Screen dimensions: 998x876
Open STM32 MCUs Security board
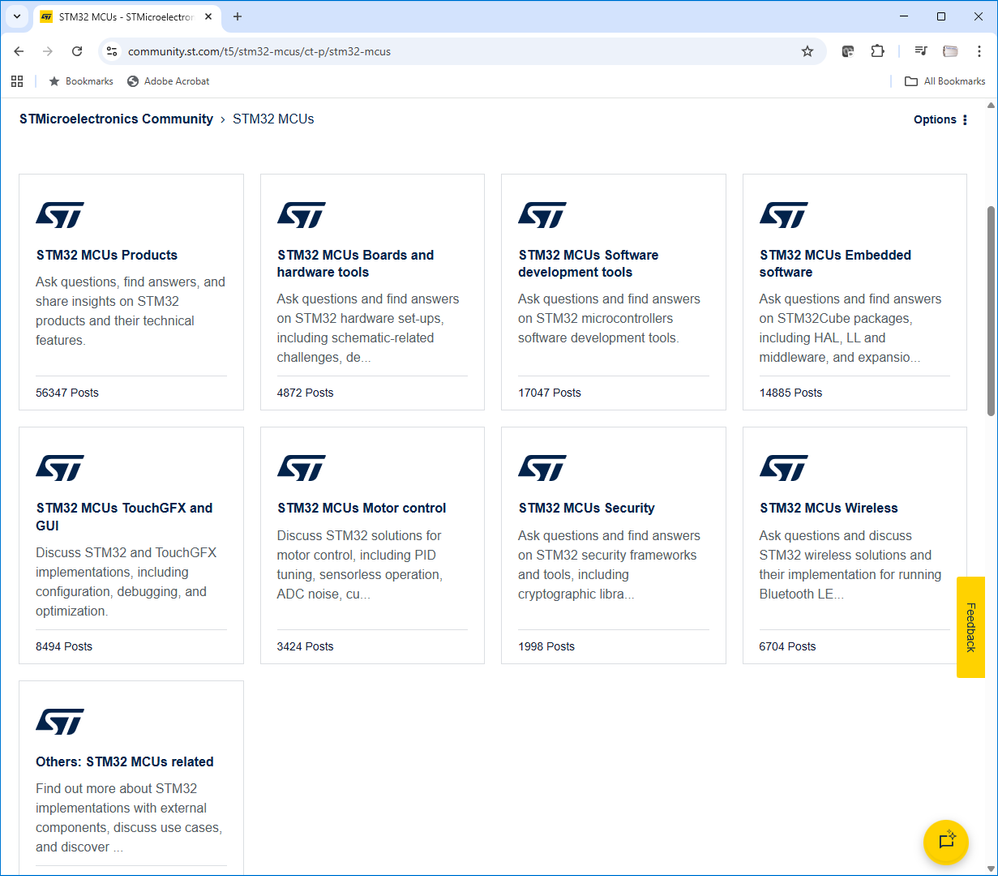coord(586,508)
